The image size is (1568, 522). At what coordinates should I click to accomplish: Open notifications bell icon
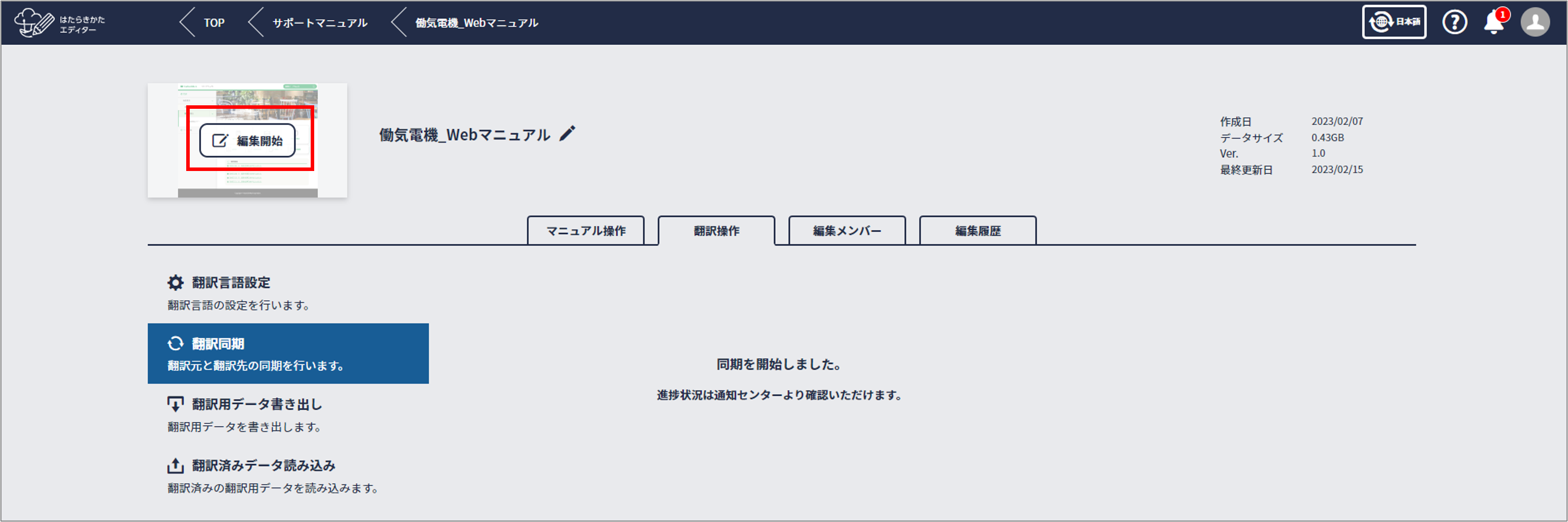click(1493, 23)
